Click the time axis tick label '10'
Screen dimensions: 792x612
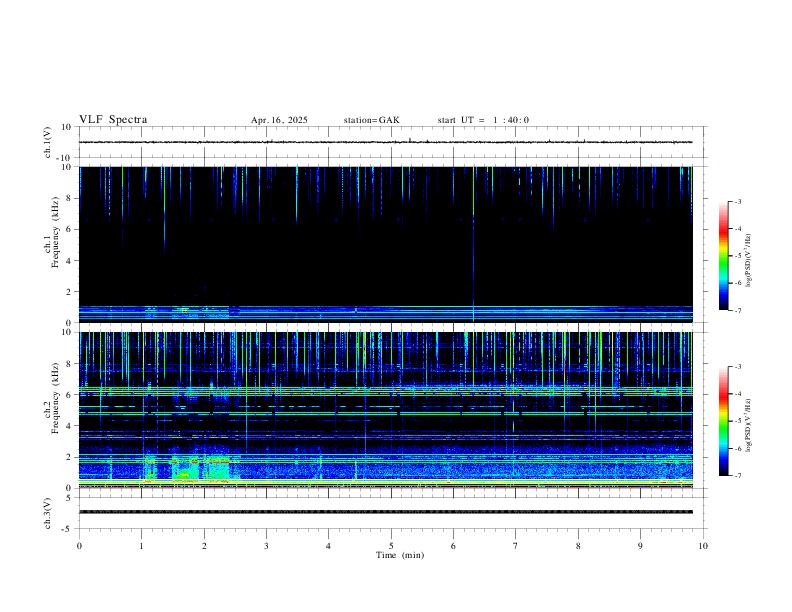703,546
